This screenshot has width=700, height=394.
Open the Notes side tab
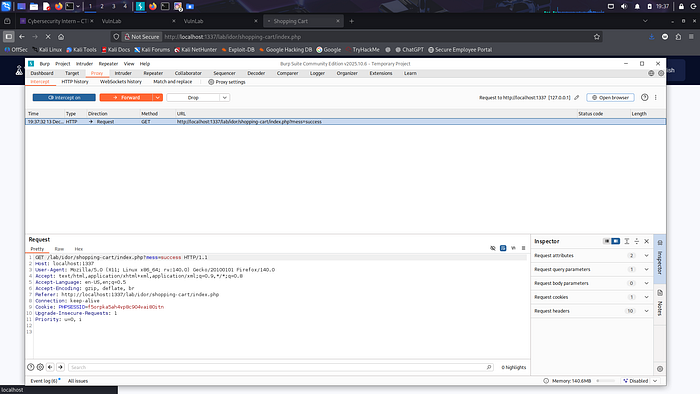tap(660, 303)
